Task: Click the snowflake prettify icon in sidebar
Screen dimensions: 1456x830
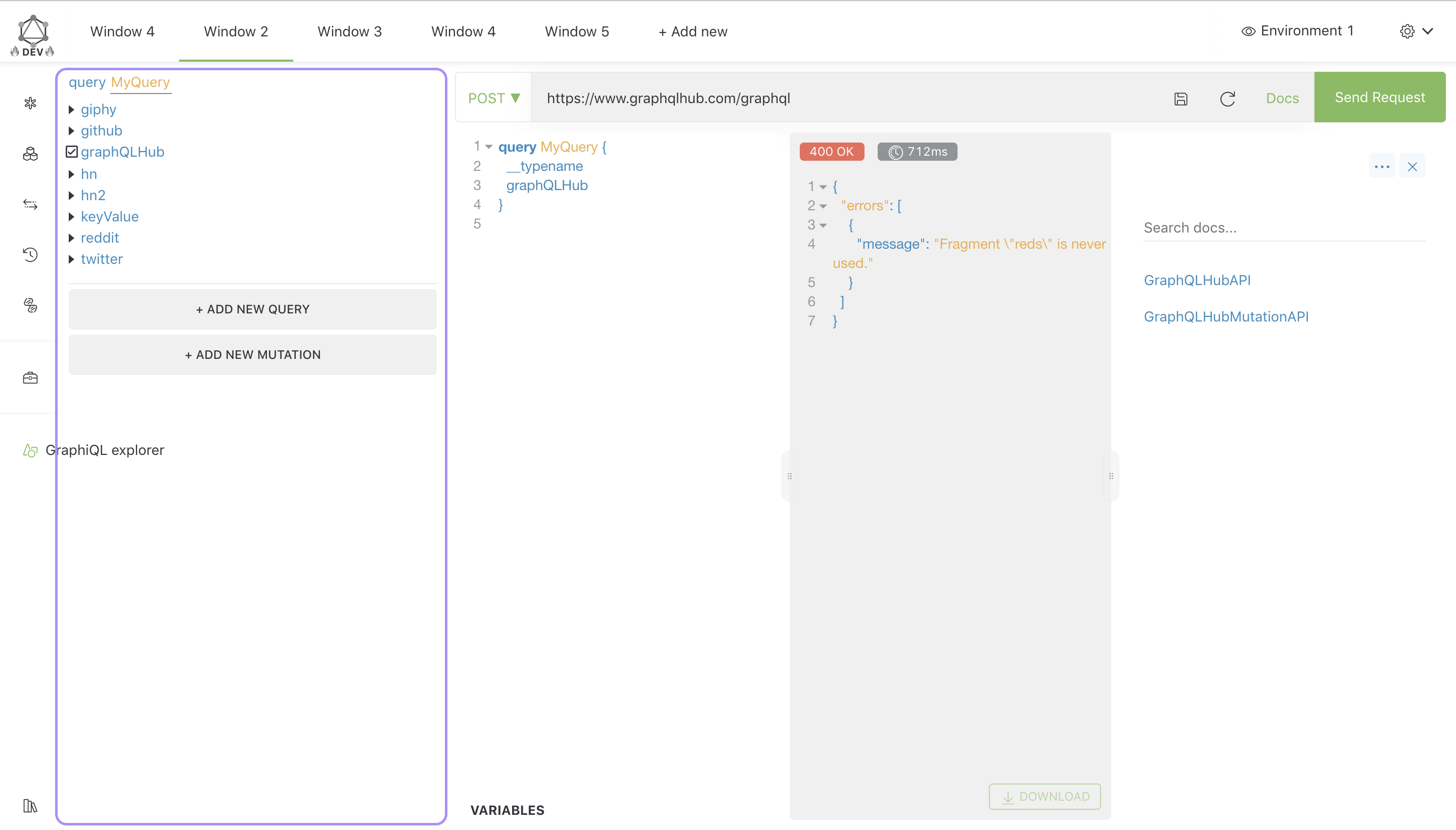Action: click(x=30, y=103)
